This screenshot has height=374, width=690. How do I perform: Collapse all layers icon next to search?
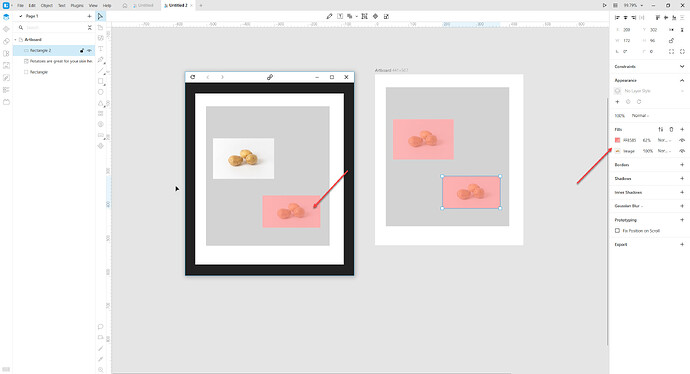point(89,27)
